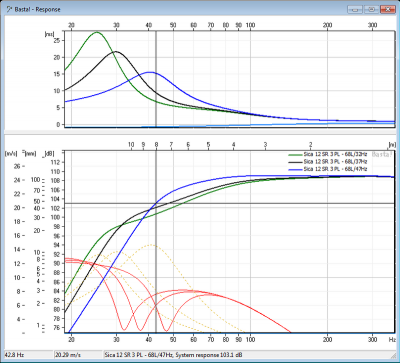Screen dimensions: 400x363
Task: Close the Basta! Response window
Action: pyautogui.click(x=387, y=10)
